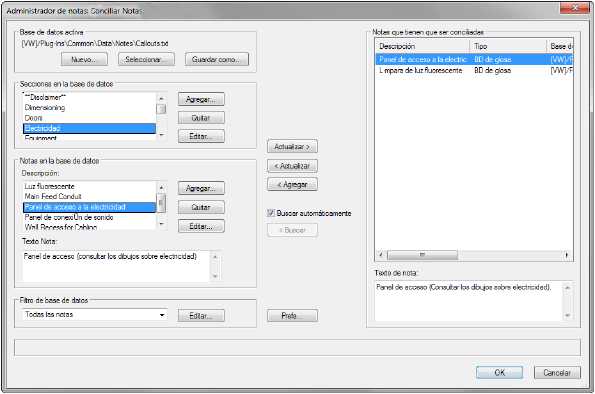The width and height of the screenshot is (595, 394).
Task: Sort by Tipo column header
Action: click(508, 46)
